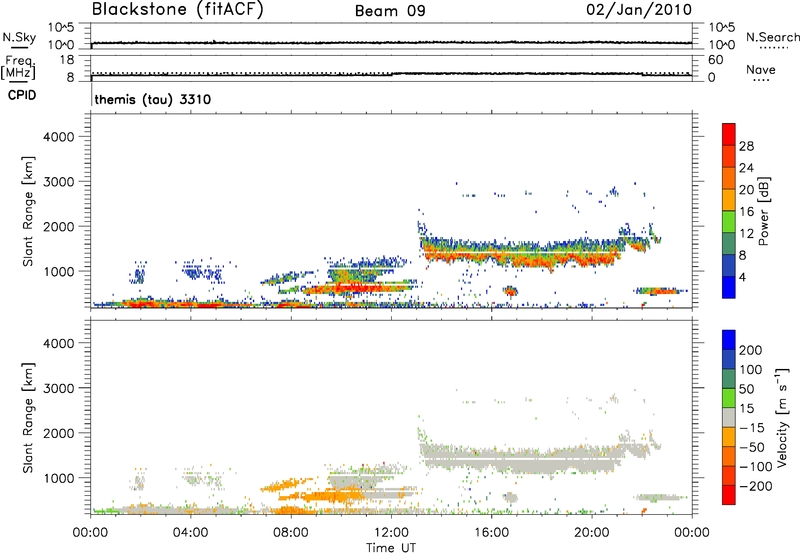
Task: Click the "4000" tick of the velocity panel
Action: pyautogui.click(x=59, y=343)
